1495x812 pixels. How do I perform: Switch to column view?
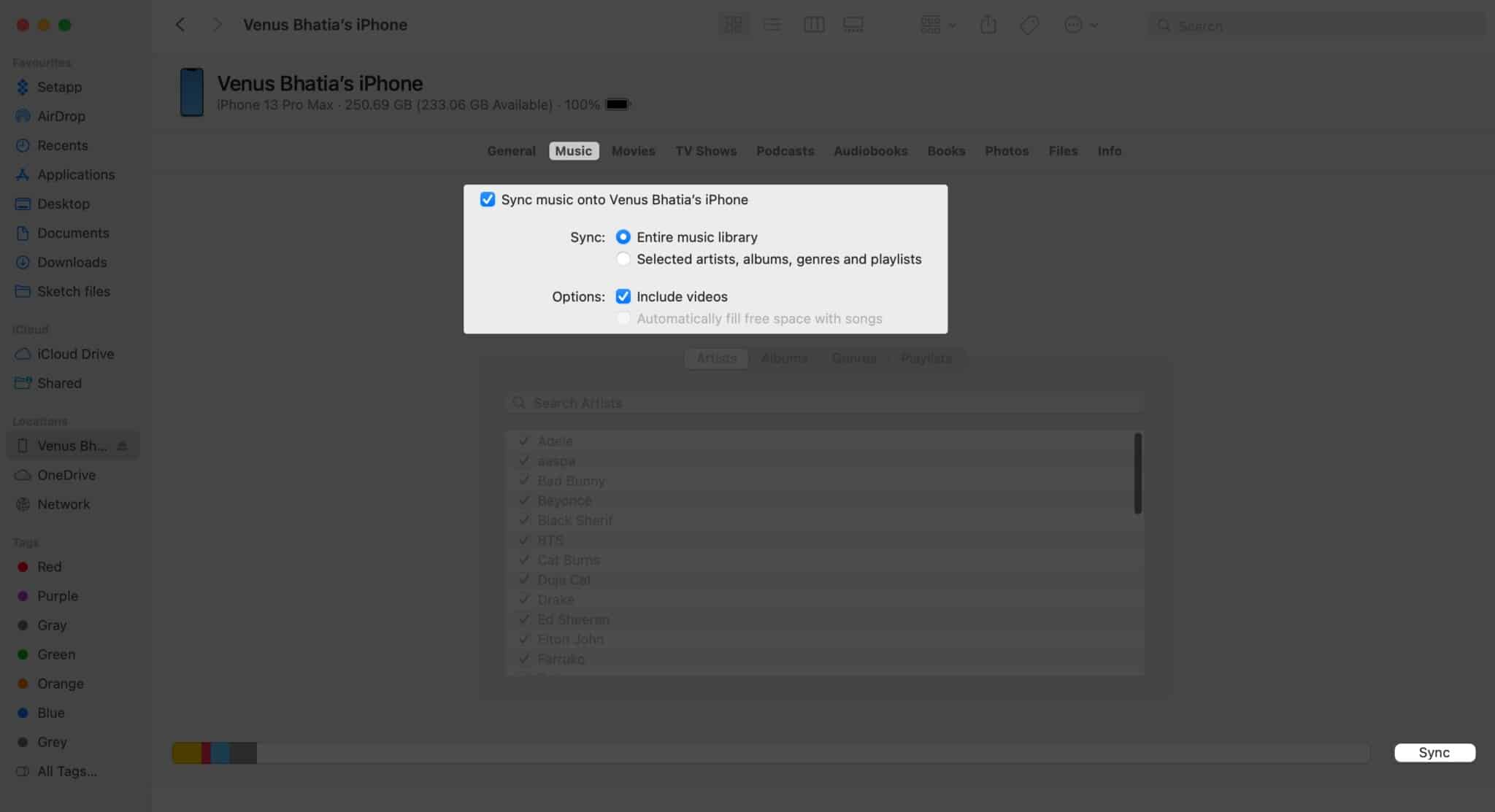[814, 24]
